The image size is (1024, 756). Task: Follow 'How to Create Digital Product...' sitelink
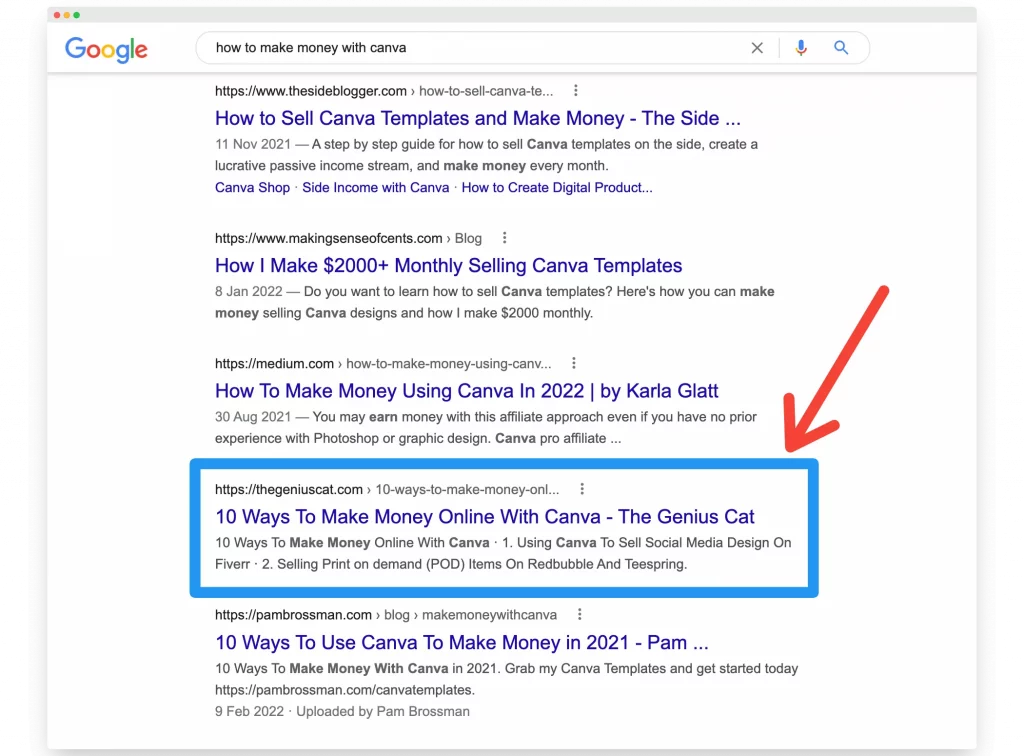[556, 188]
